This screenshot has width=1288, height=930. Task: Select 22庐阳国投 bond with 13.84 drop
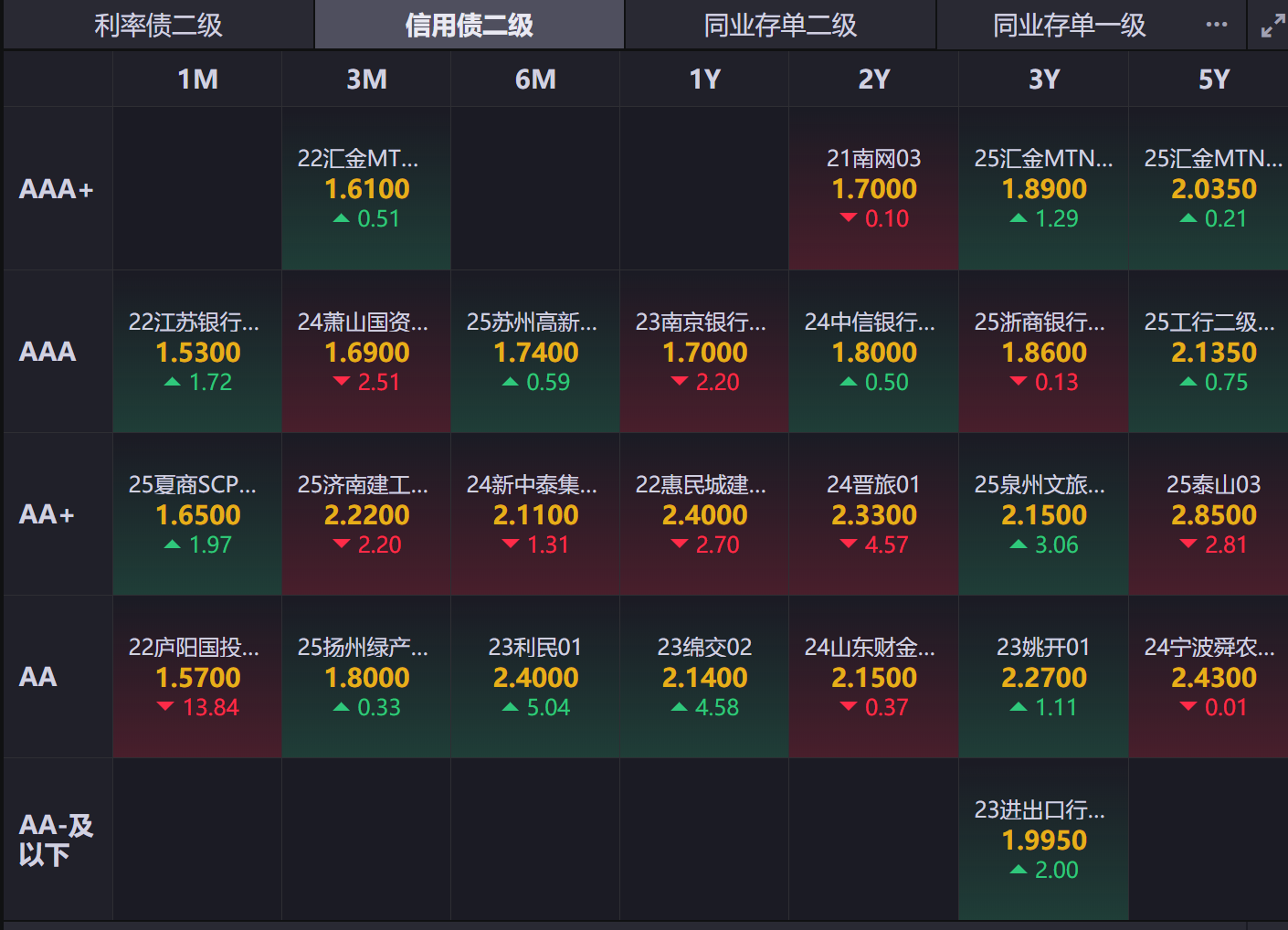click(x=197, y=677)
